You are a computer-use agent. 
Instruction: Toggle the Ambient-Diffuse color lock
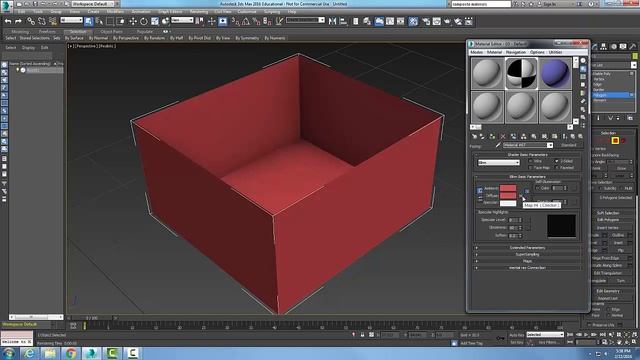[x=480, y=191]
